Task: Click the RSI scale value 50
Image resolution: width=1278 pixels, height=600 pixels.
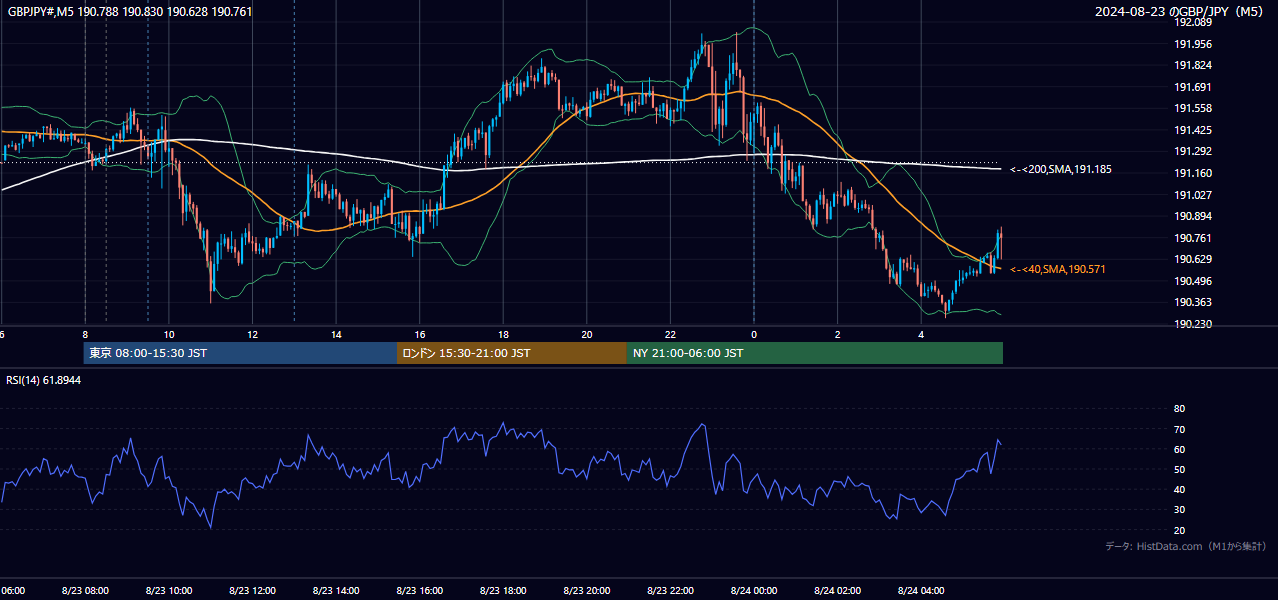Action: click(1179, 469)
